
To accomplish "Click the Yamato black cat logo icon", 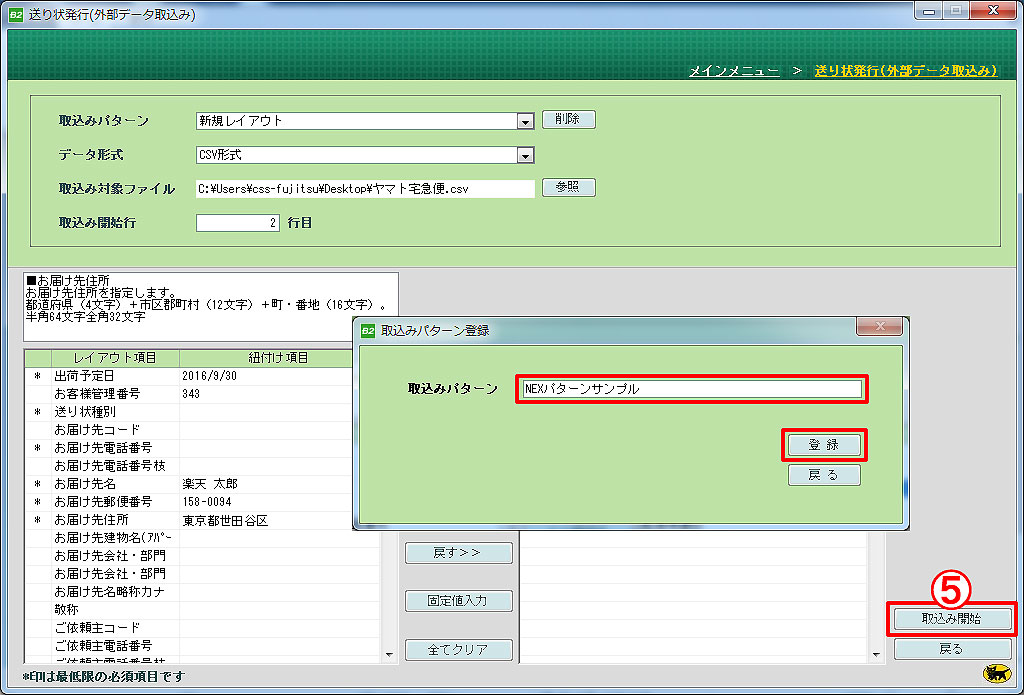I will click(996, 675).
